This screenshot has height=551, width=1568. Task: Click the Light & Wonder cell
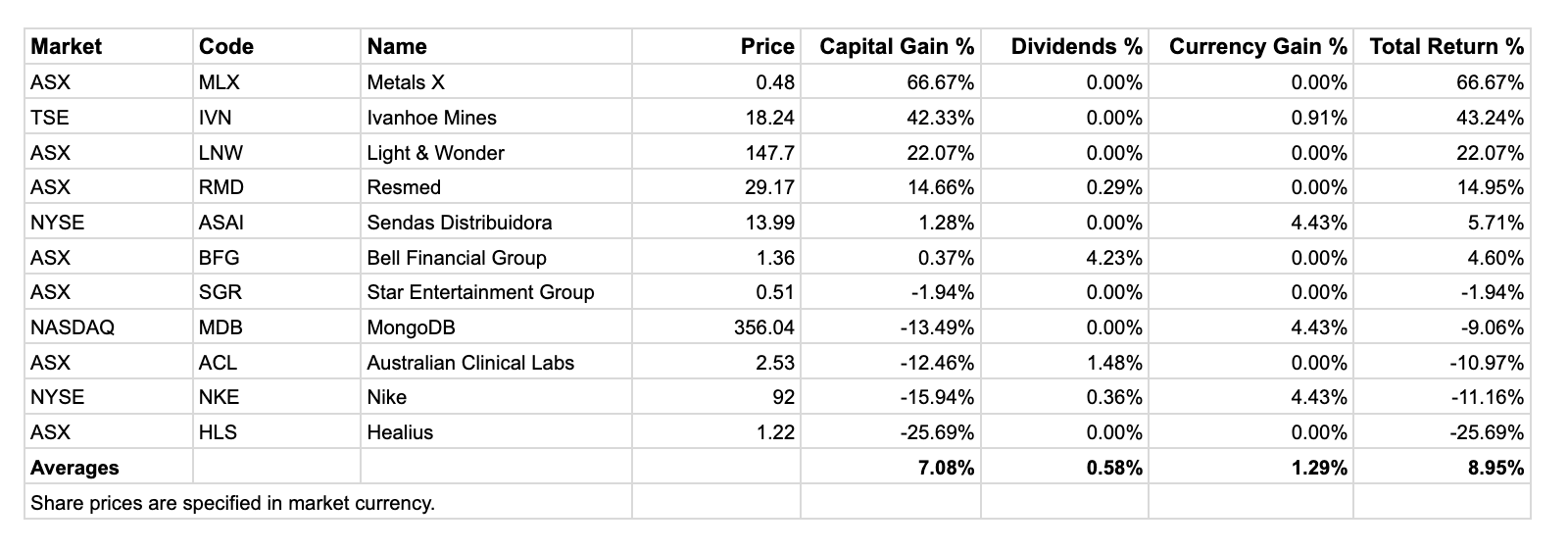pos(435,153)
